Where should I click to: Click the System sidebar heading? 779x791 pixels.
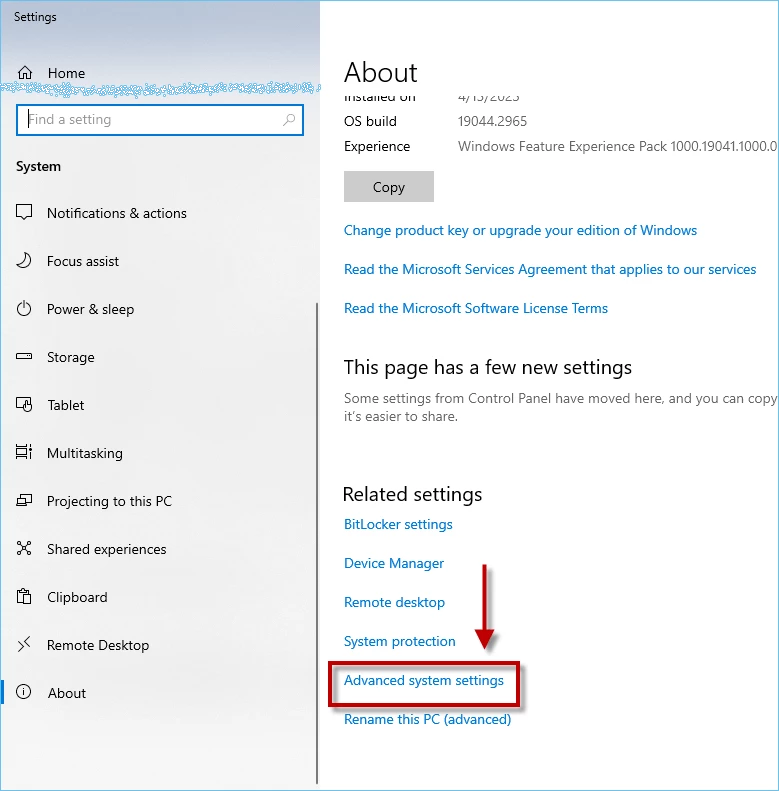click(x=38, y=166)
